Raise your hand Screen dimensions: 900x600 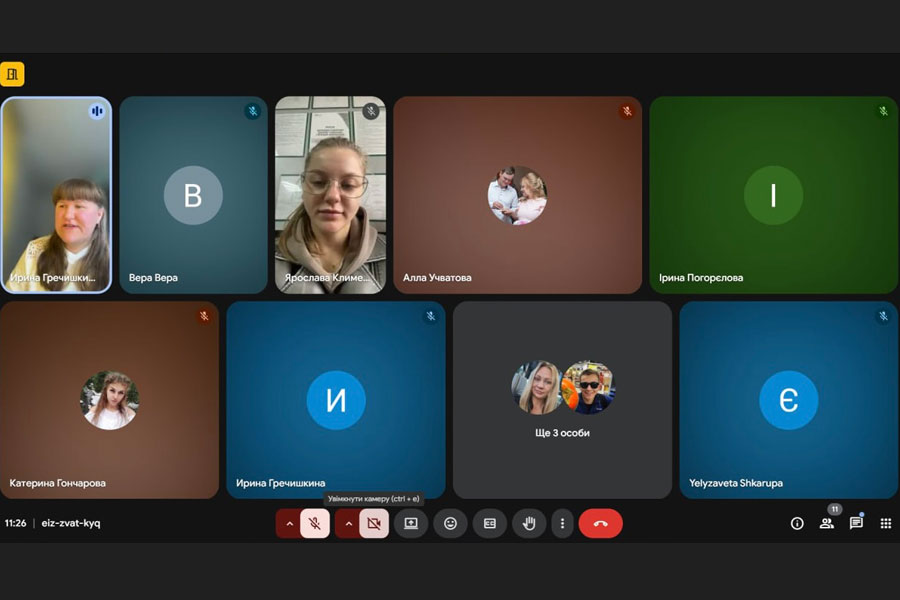[x=529, y=523]
